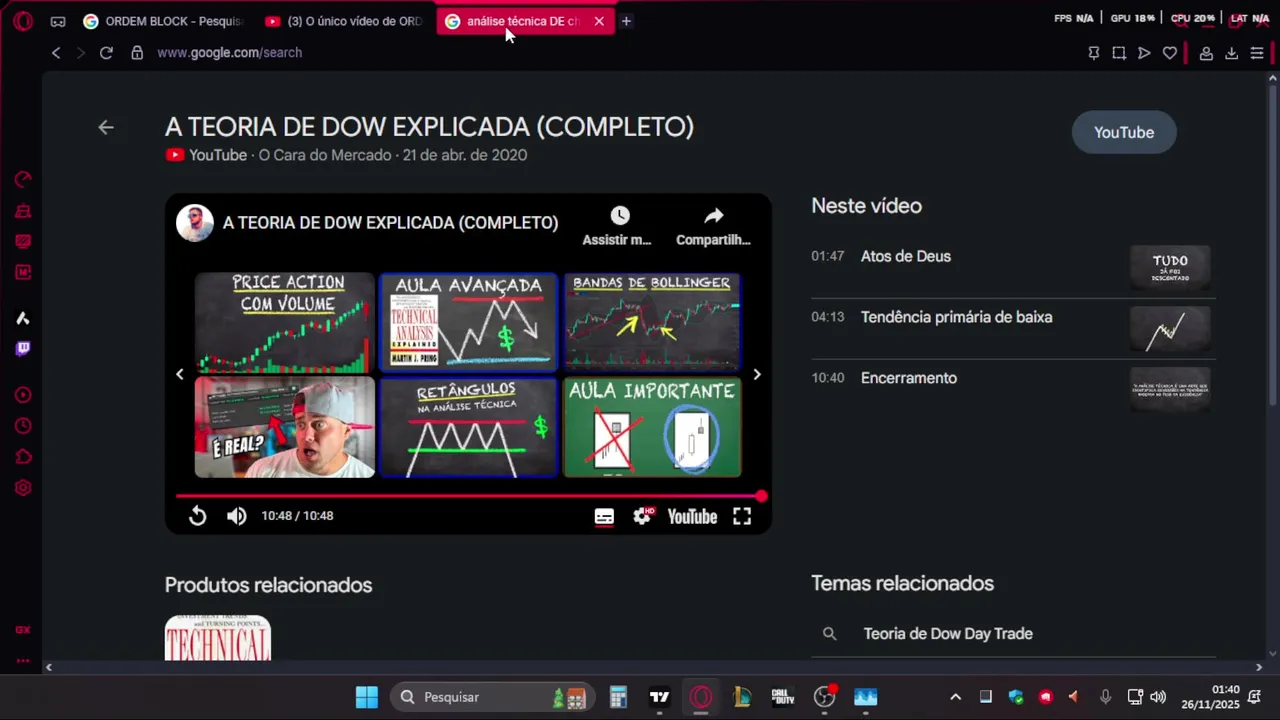Open the Opera GX main menu logo
Screen dimensions: 1280x720
pyautogui.click(x=23, y=21)
